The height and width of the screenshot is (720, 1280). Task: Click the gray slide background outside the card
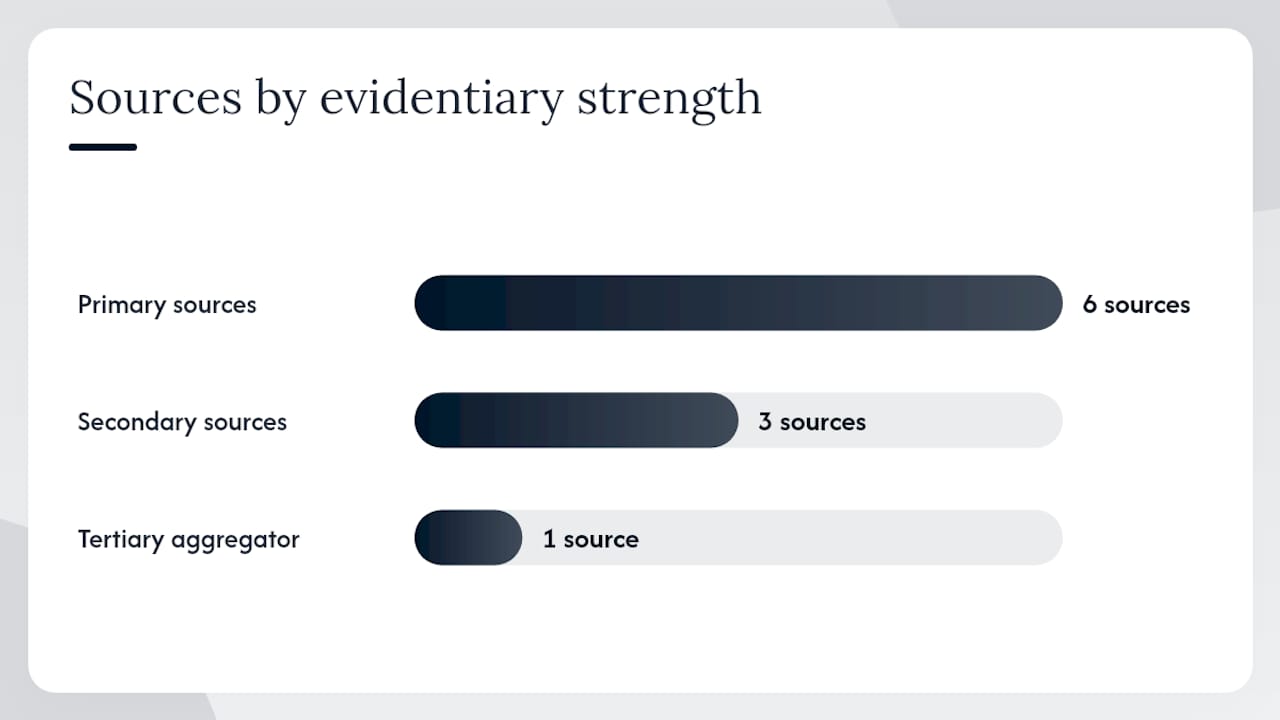click(x=1266, y=400)
